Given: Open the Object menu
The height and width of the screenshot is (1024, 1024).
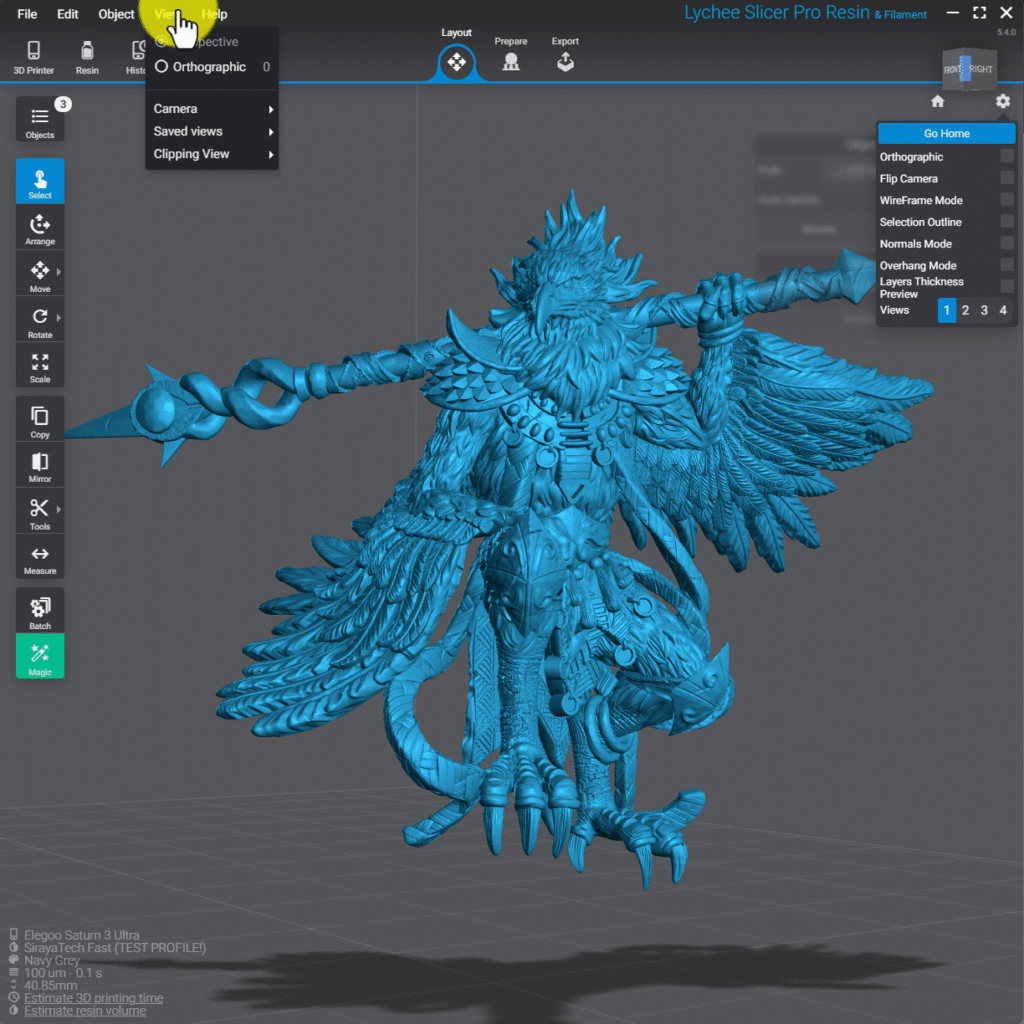Looking at the screenshot, I should 116,14.
